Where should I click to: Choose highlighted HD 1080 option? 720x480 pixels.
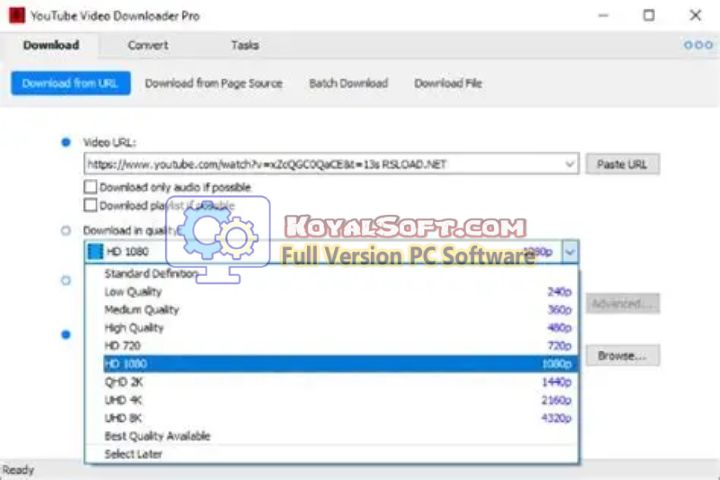coord(340,364)
